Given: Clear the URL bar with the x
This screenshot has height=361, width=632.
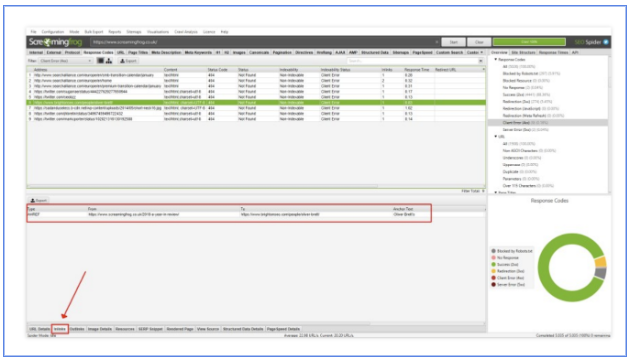Looking at the screenshot, I should click(437, 42).
